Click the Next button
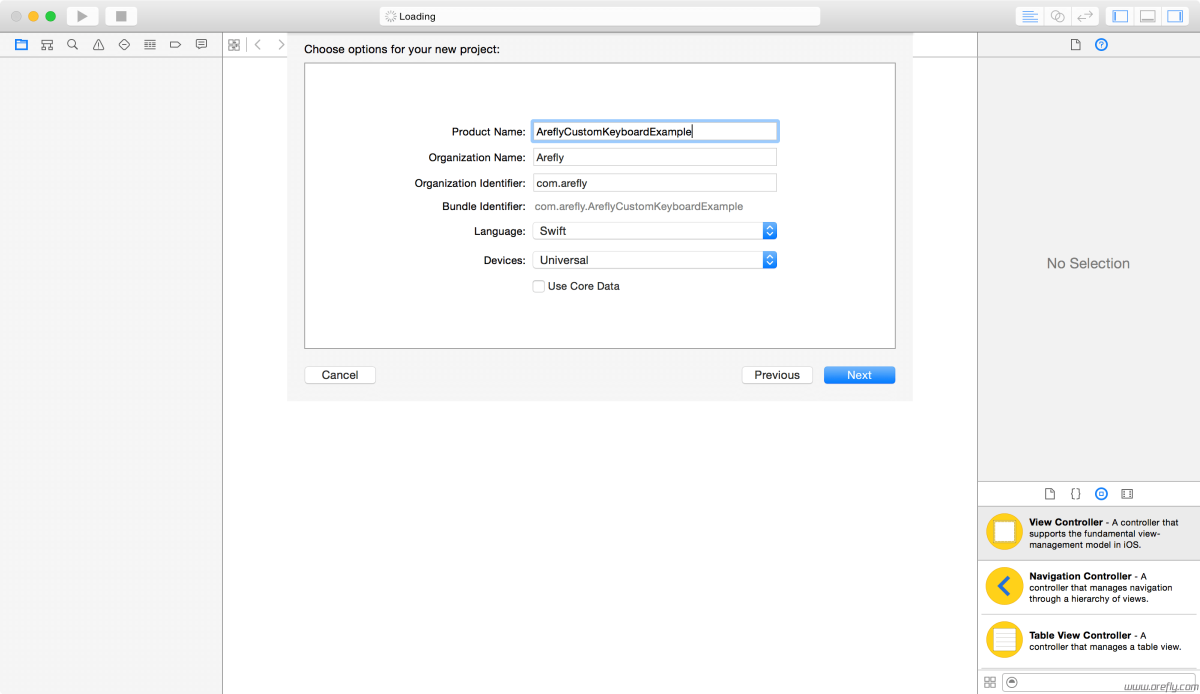Image resolution: width=1200 pixels, height=694 pixels. (x=859, y=375)
